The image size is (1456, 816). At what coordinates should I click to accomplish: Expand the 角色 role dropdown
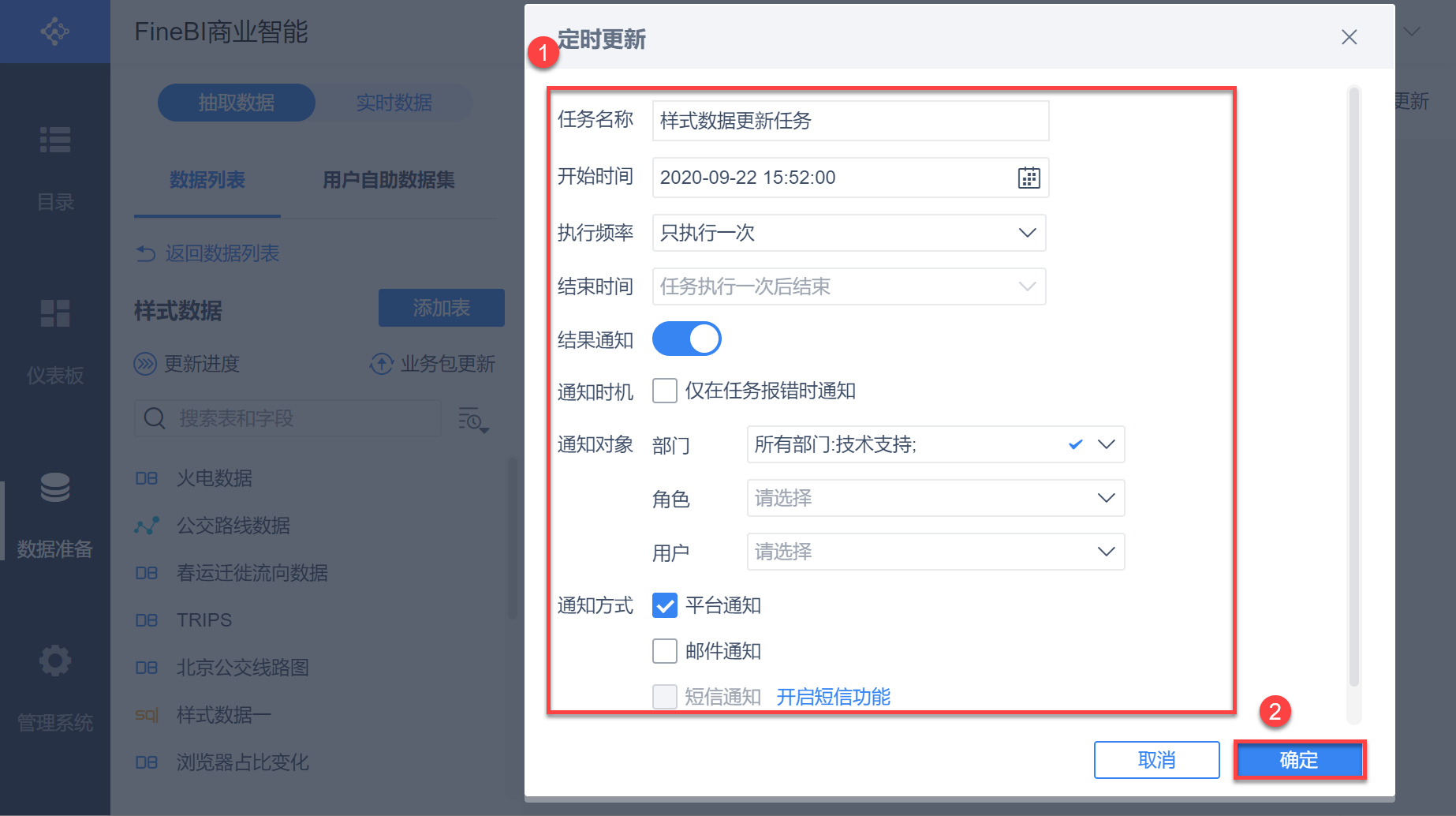click(x=935, y=498)
